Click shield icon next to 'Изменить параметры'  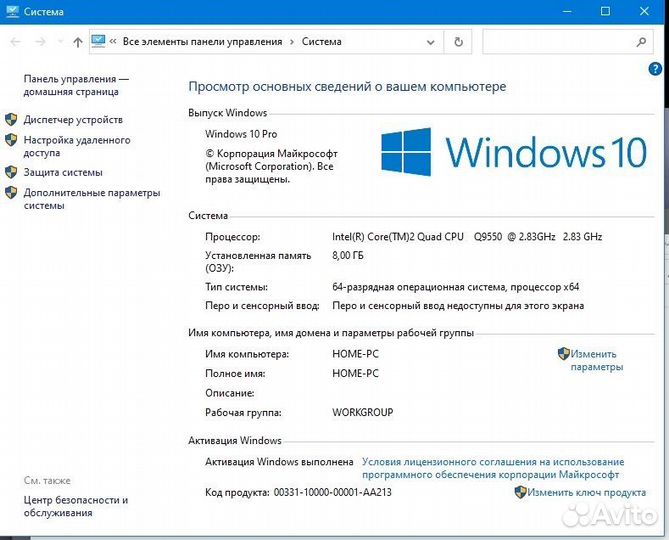click(x=564, y=354)
